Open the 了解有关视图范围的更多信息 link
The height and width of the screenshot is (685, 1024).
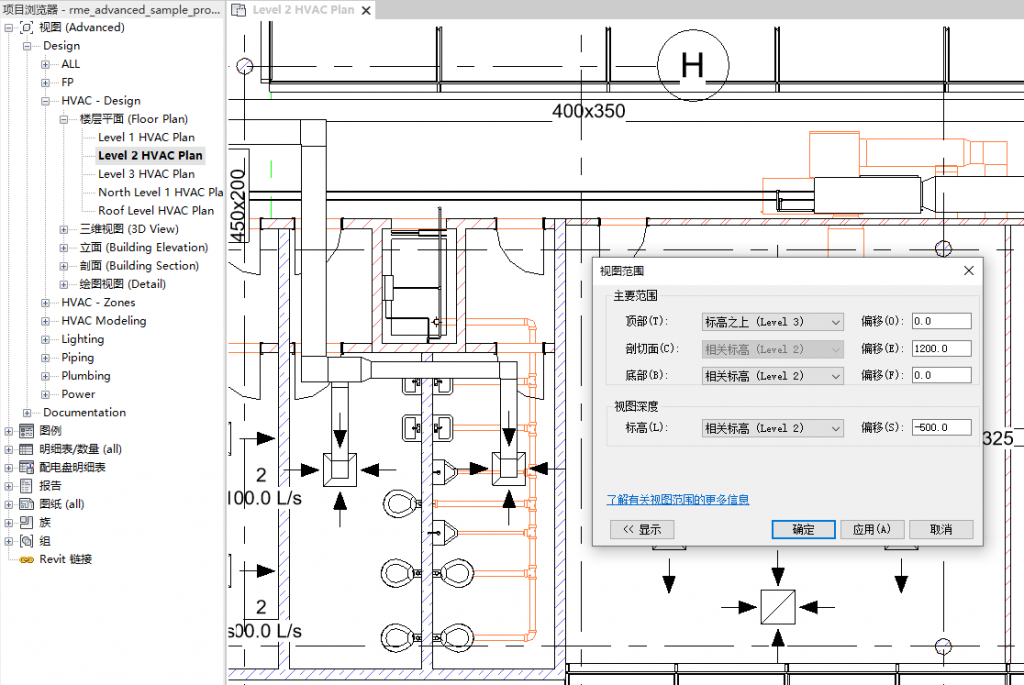point(678,500)
